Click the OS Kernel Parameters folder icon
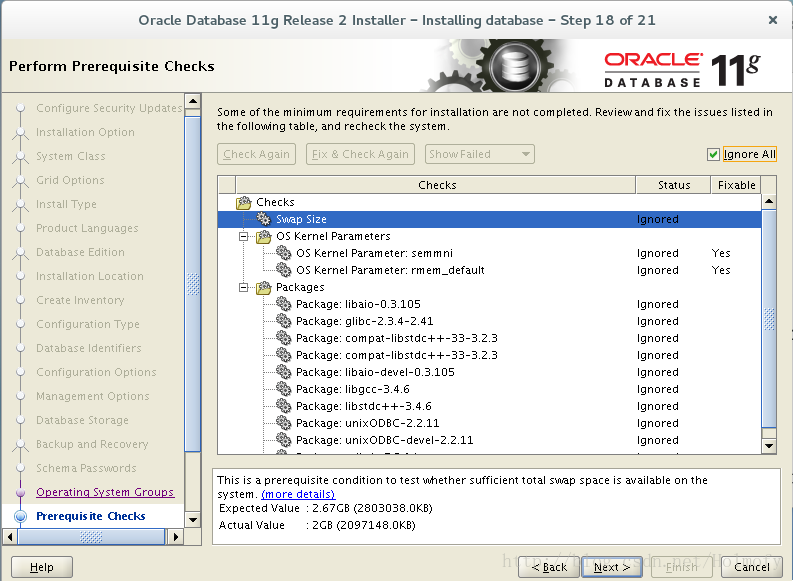Screen dimensions: 793x581 pos(264,237)
